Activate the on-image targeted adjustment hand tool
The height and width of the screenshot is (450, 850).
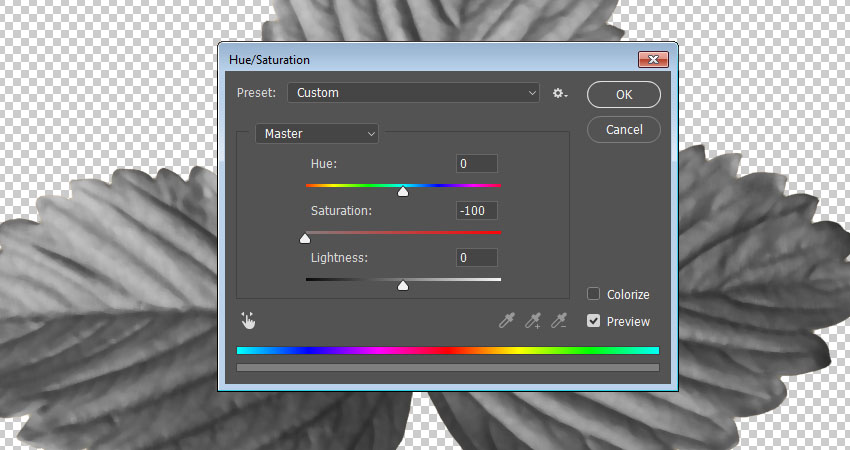point(248,321)
